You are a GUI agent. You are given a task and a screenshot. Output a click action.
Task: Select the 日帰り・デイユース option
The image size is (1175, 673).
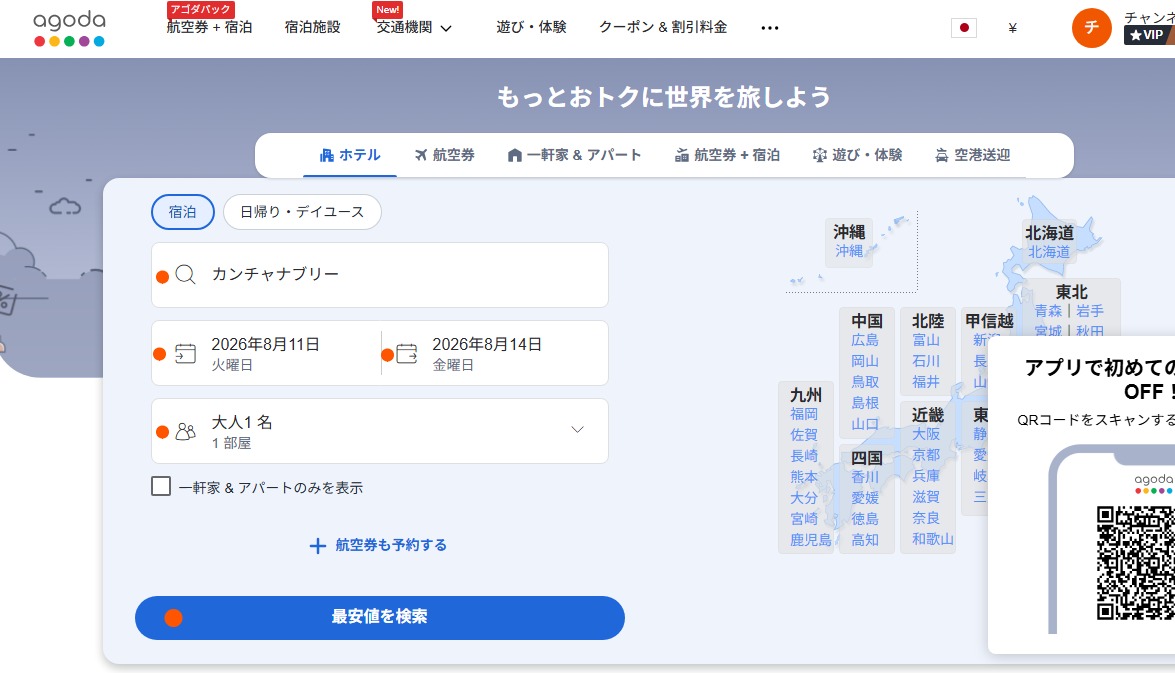pyautogui.click(x=302, y=212)
